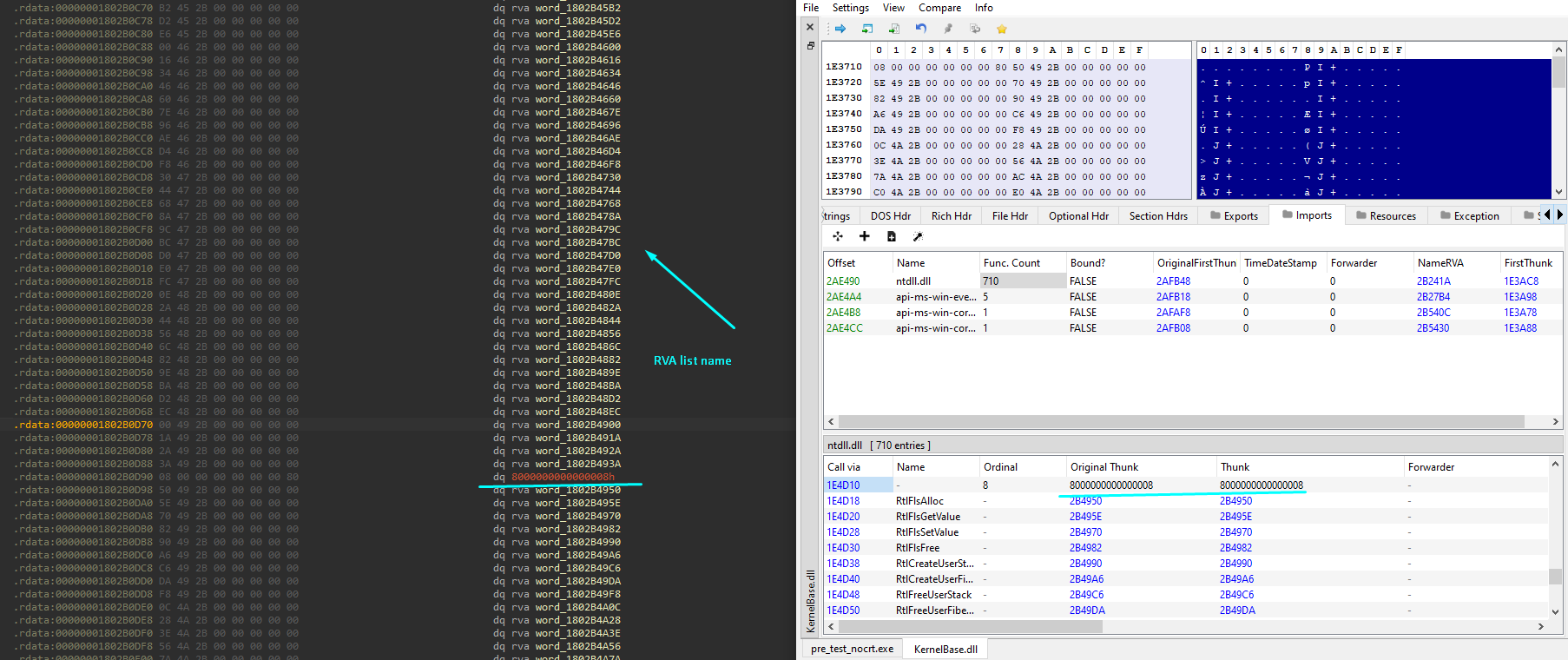Click the gray pin toolbar icon

click(x=948, y=29)
